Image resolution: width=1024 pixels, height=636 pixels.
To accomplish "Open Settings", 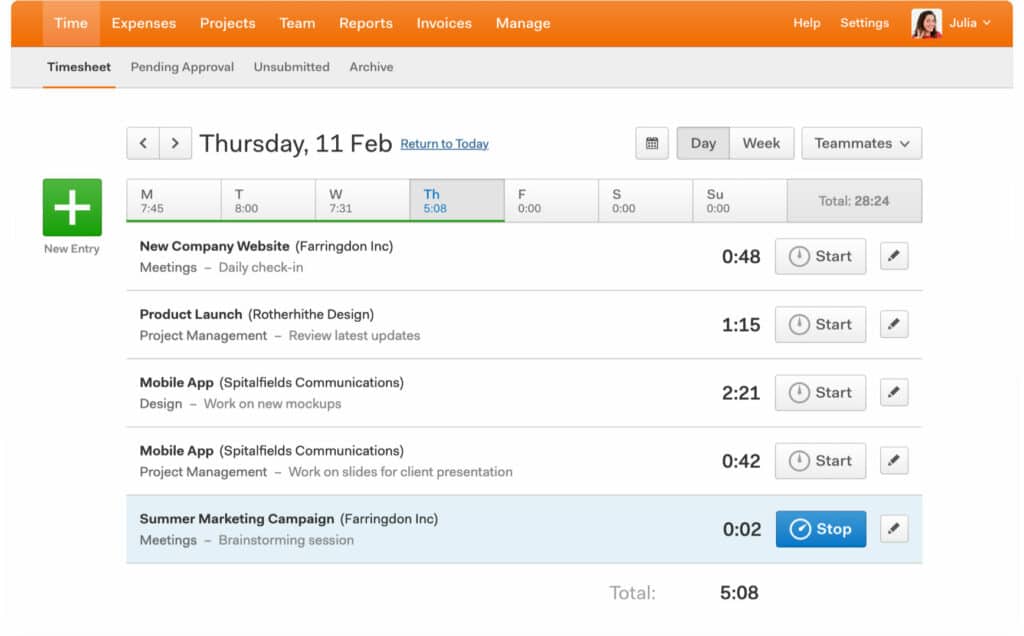I will [864, 23].
